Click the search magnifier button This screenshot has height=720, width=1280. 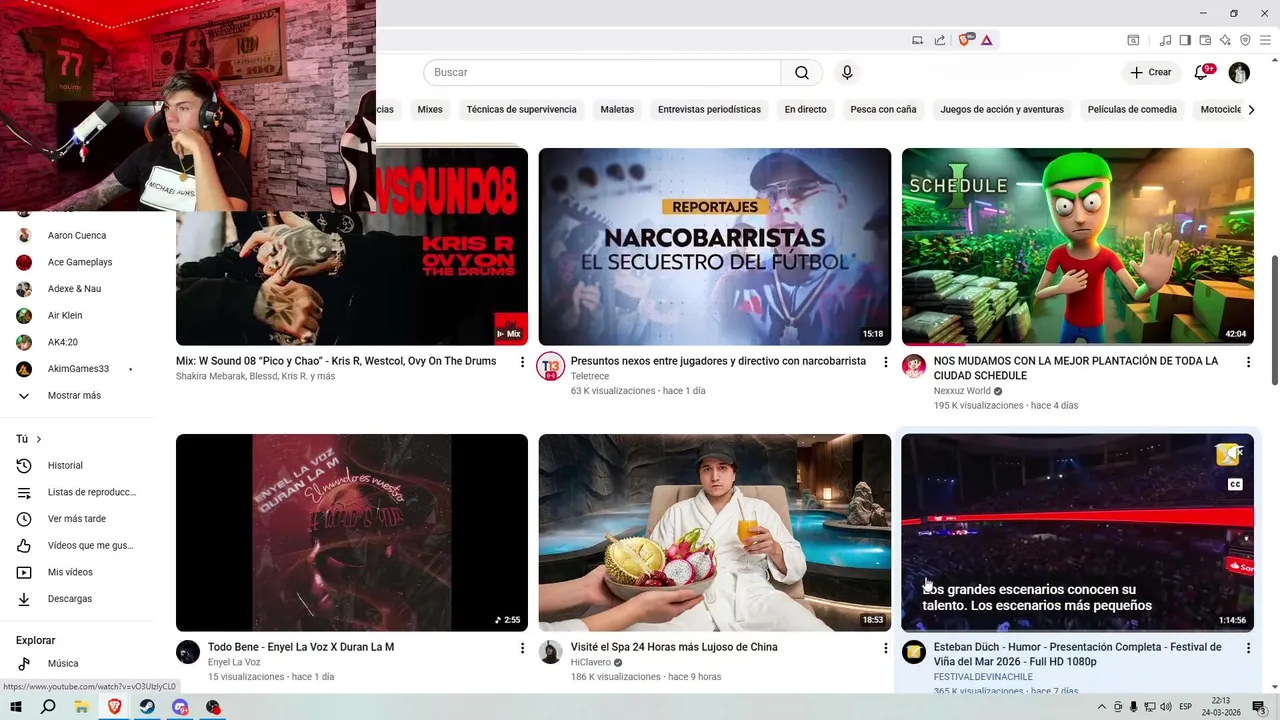click(802, 72)
